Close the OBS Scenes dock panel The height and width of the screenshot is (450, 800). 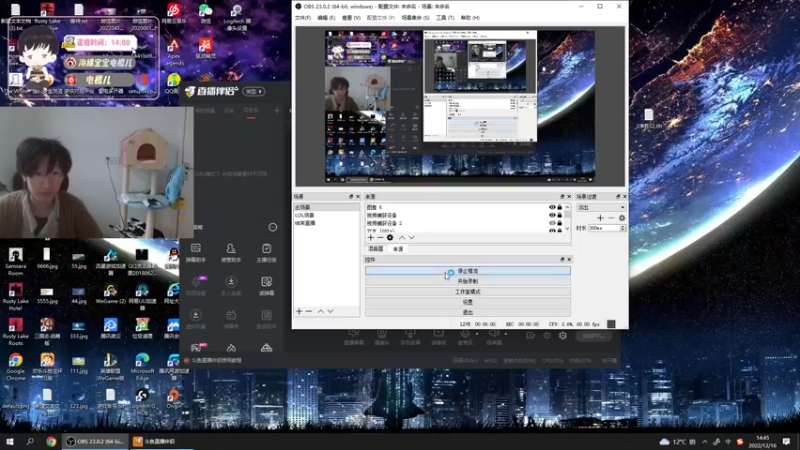358,196
